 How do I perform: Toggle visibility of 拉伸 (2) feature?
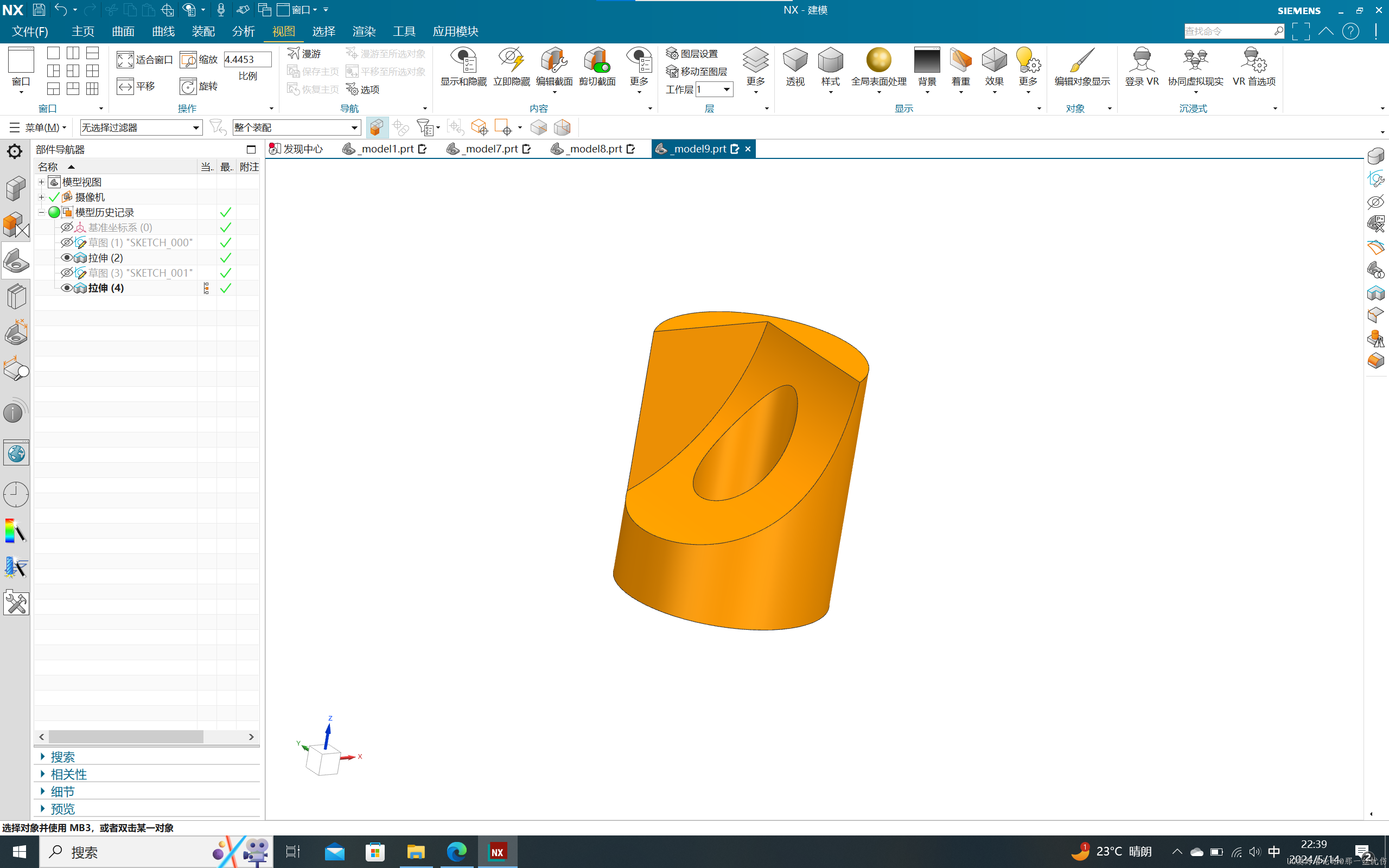coord(67,258)
